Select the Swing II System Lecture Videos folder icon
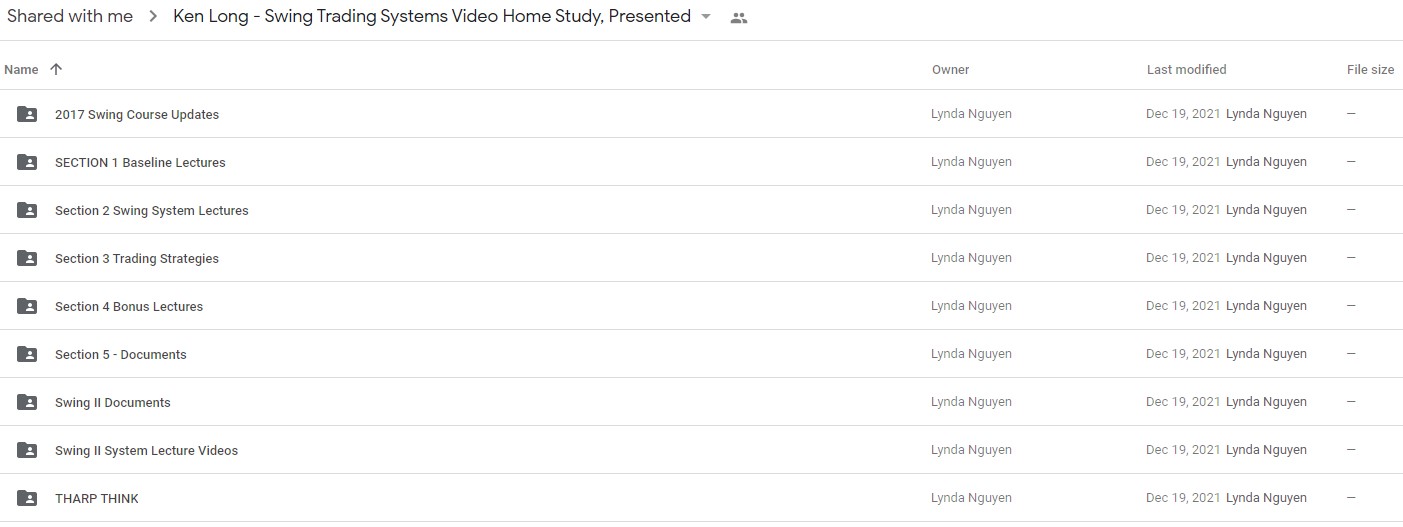Image resolution: width=1403 pixels, height=527 pixels. coord(27,450)
